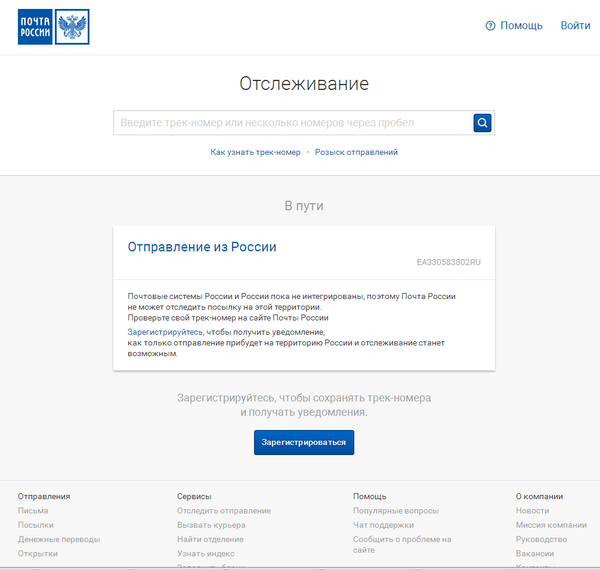The image size is (600, 570).
Task: Click text 'Проверьте свой трек-номер на сайте Почты России'
Action: coord(228,318)
